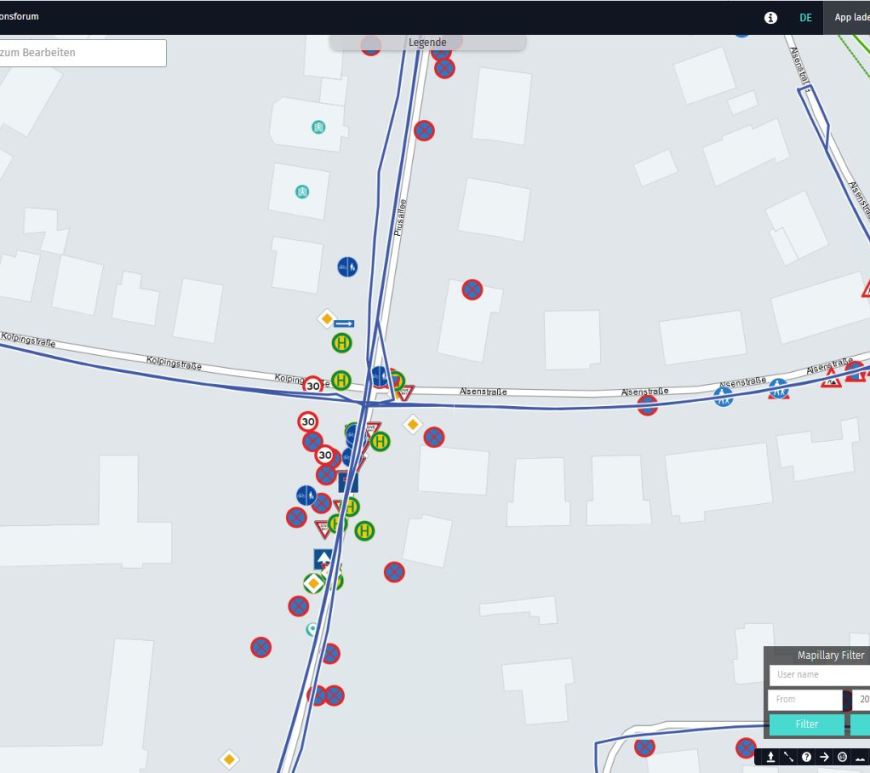The height and width of the screenshot is (773, 870).
Task: Expand the Legende panel
Action: pyautogui.click(x=427, y=42)
